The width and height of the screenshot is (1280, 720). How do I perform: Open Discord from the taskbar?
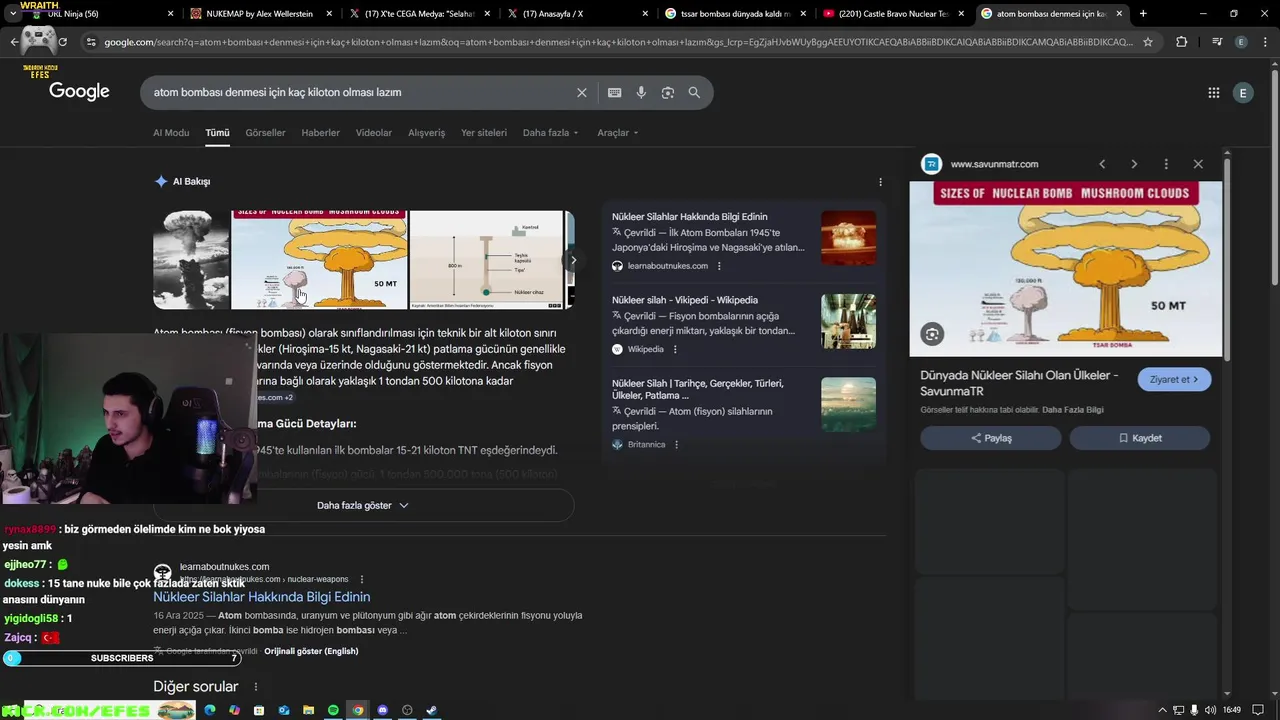point(382,710)
